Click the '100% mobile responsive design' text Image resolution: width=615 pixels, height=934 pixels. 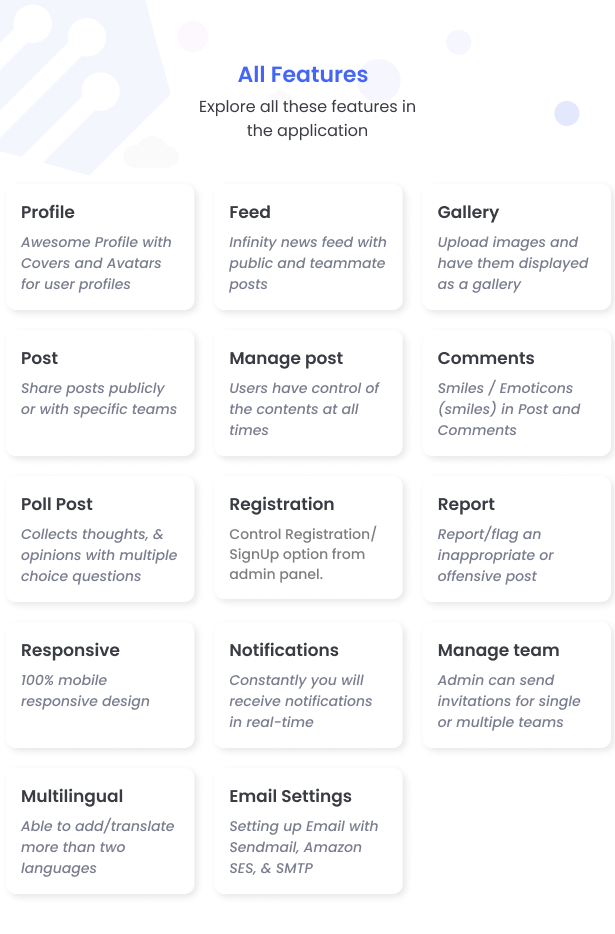tap(85, 690)
